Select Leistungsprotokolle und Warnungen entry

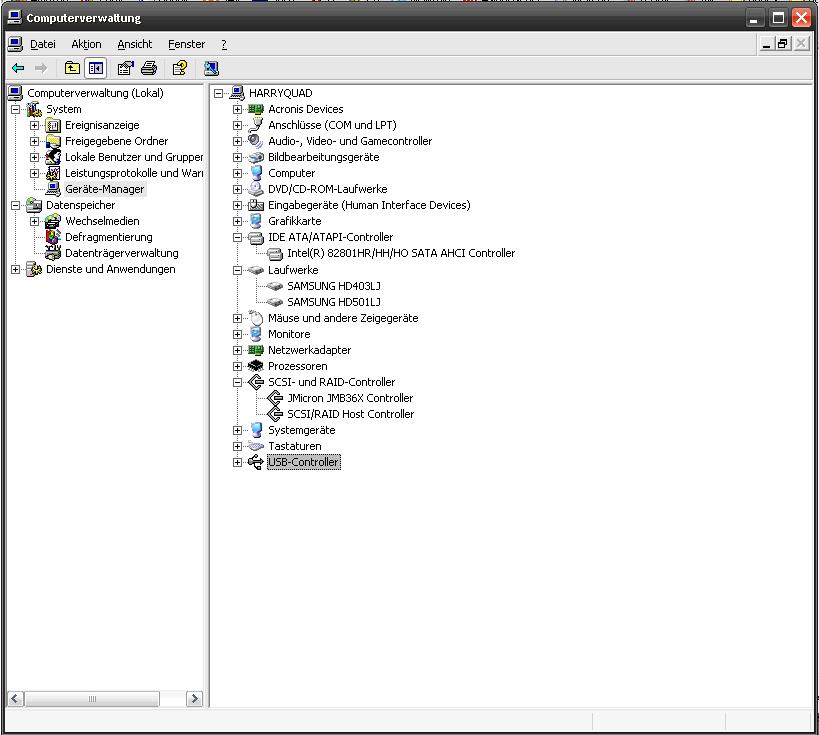click(x=134, y=173)
